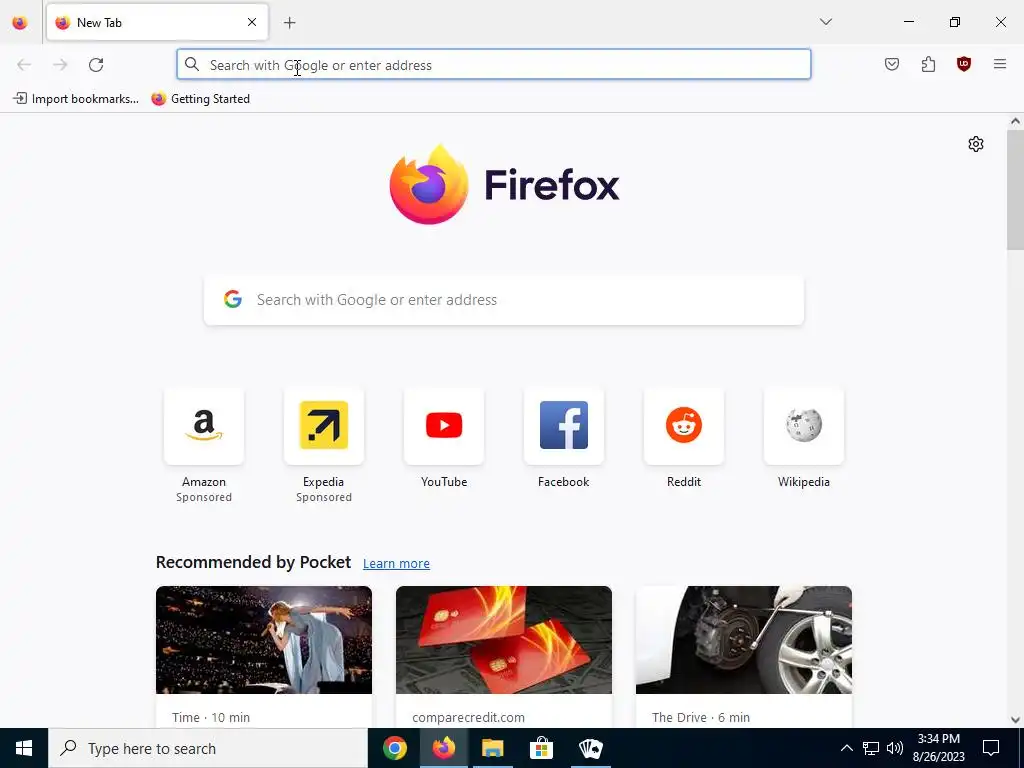Screen dimensions: 1024x768
Task: Open the volume speaker tray icon
Action: pyautogui.click(x=895, y=748)
